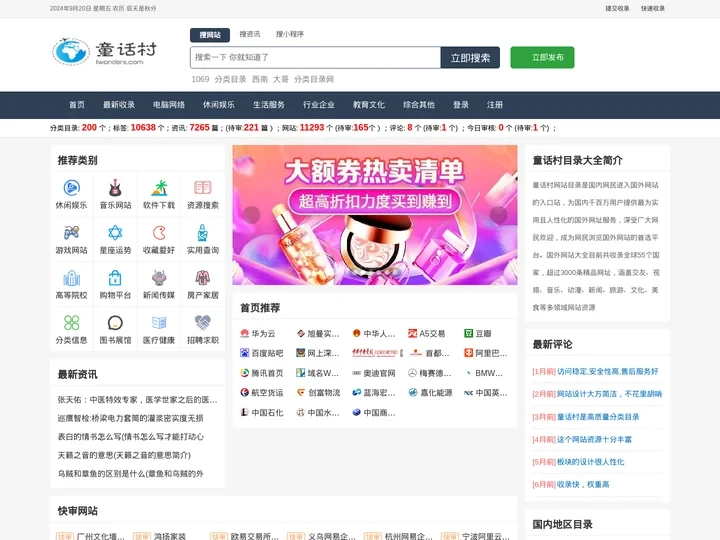Open the 医疗健康 category icon
The height and width of the screenshot is (540, 720).
pos(159,323)
